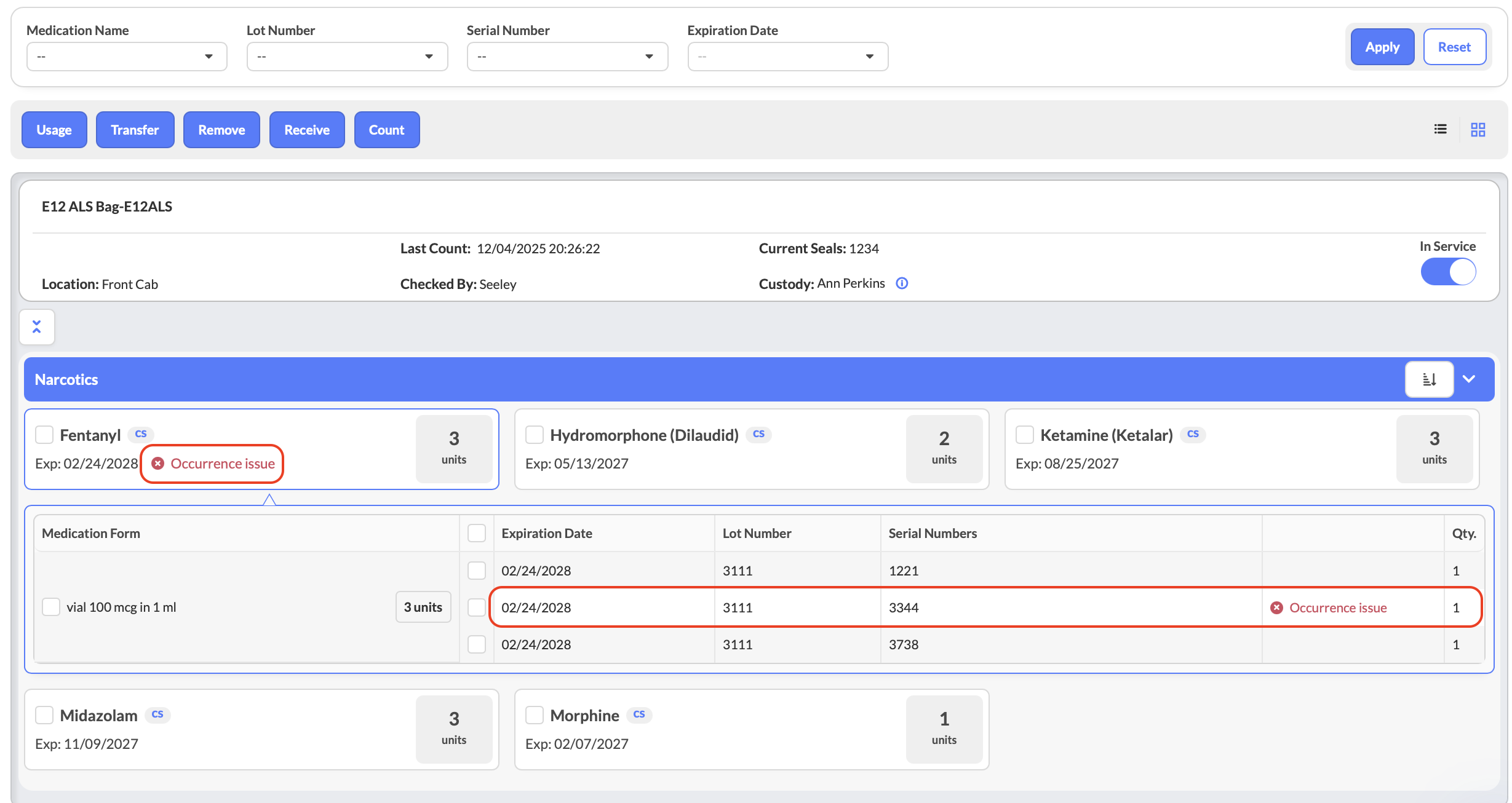
Task: Open the Expiration Date filter field
Action: click(787, 57)
